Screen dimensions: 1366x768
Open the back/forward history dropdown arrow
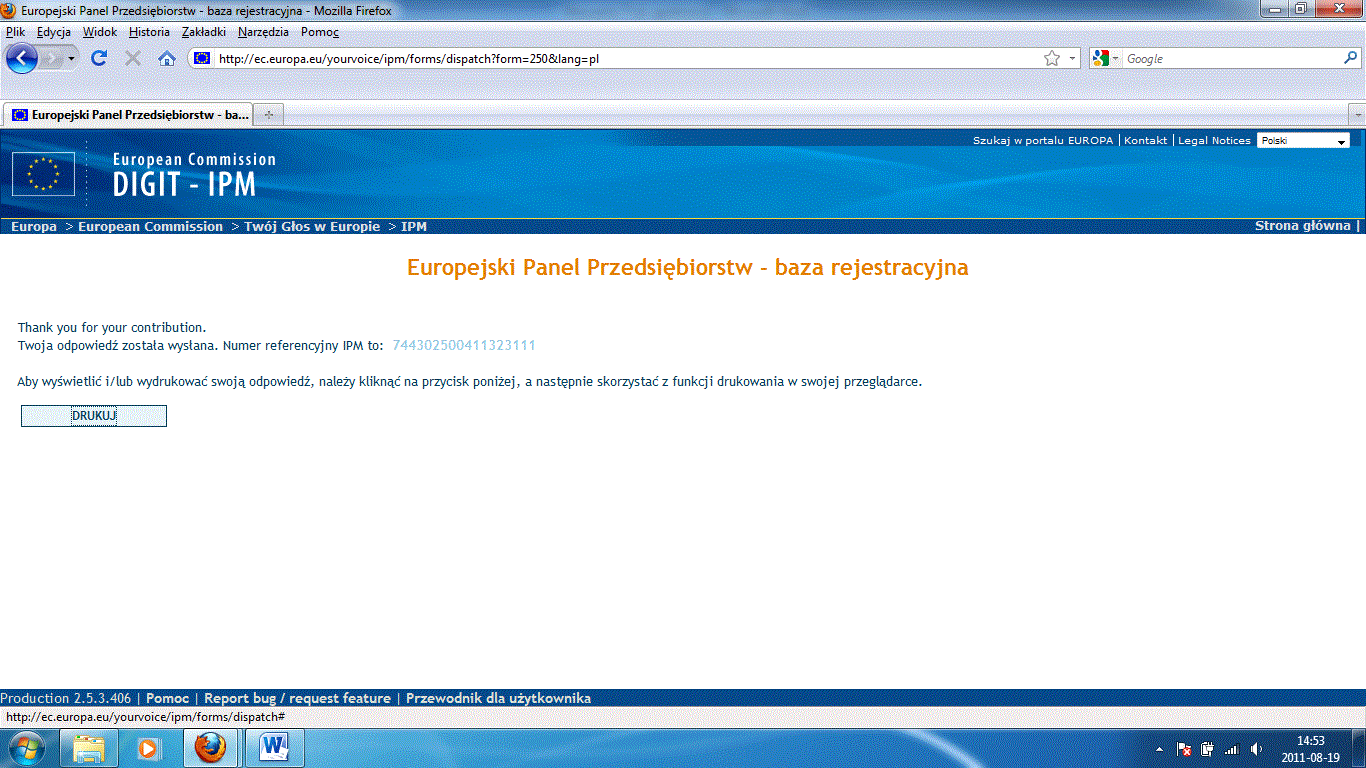click(72, 59)
